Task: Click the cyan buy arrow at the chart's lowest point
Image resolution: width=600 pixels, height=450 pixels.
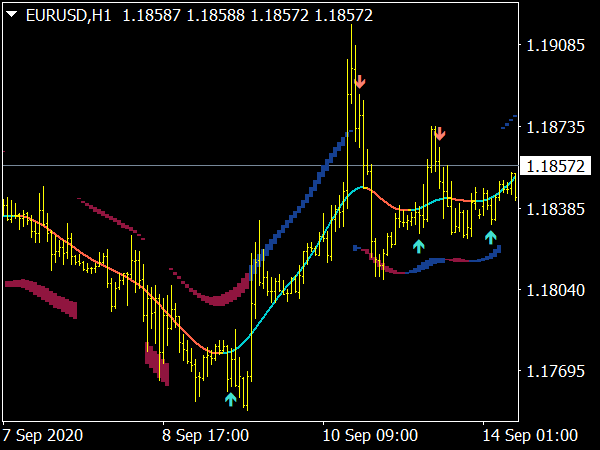Action: click(231, 399)
